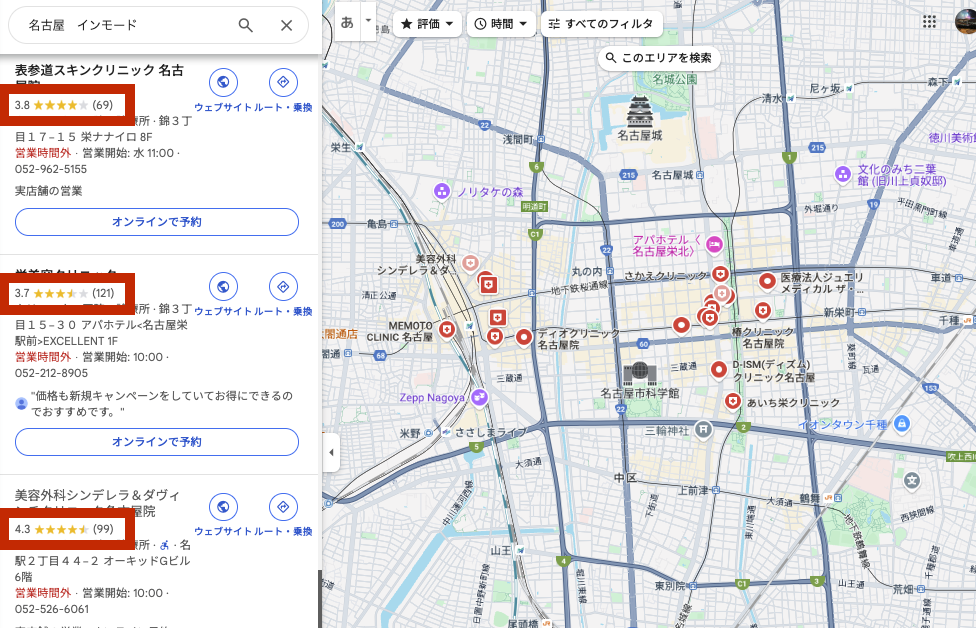Click the 丸の内 station label on the map
976x628 pixels.
coord(587,271)
